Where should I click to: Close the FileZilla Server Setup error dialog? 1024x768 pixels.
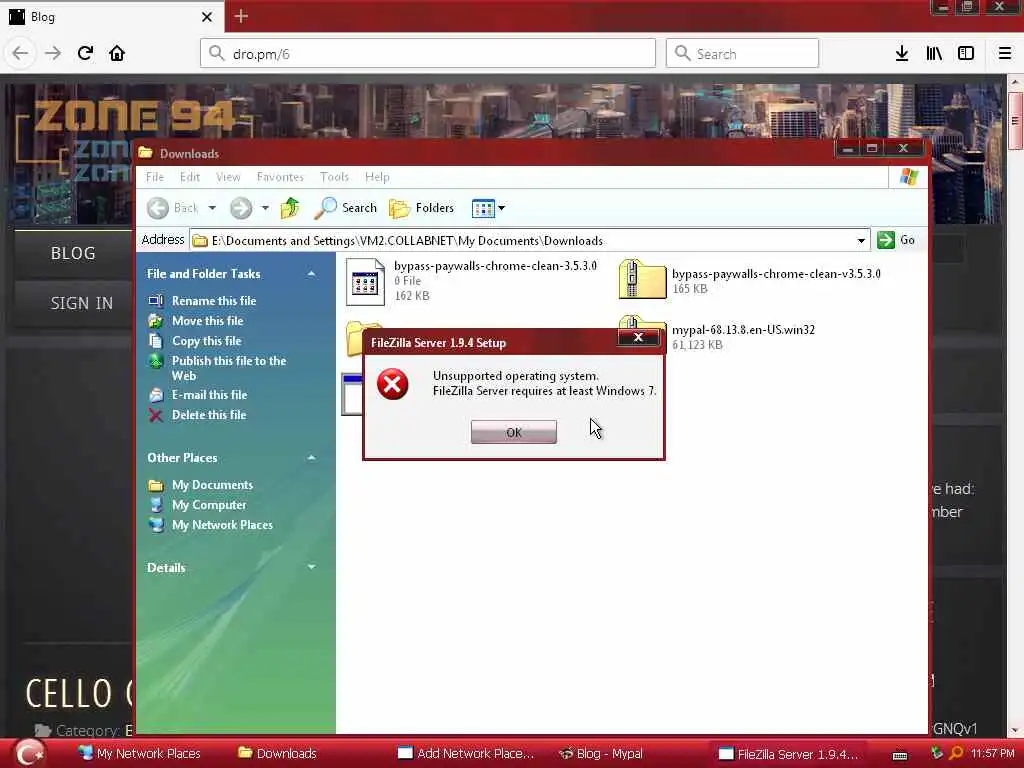pyautogui.click(x=638, y=338)
